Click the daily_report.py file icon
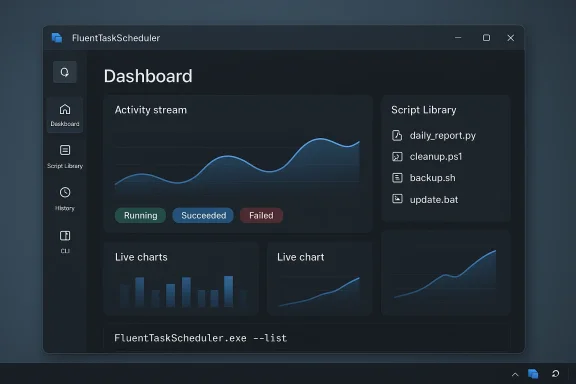Viewport: 576px width, 384px height. coord(397,135)
